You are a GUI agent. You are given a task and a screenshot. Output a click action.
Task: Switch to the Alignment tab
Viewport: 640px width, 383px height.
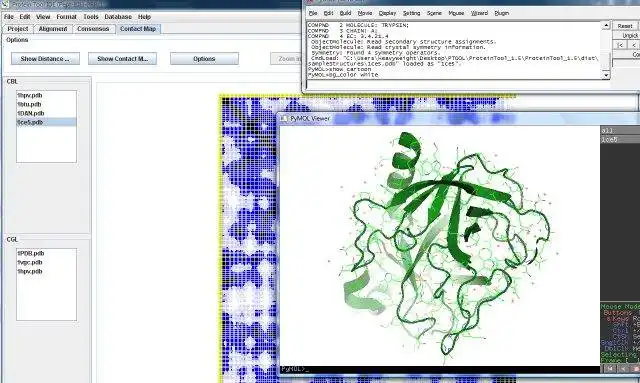click(x=53, y=29)
